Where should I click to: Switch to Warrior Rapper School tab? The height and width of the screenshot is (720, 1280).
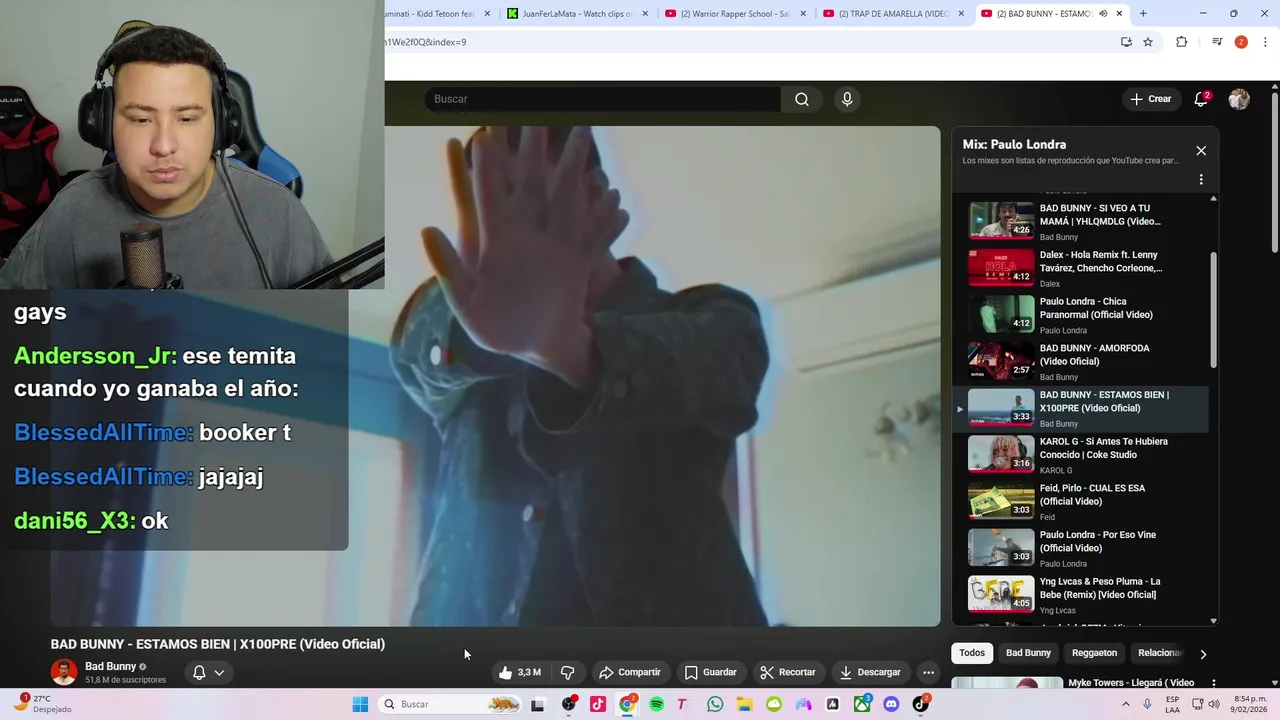tap(735, 14)
